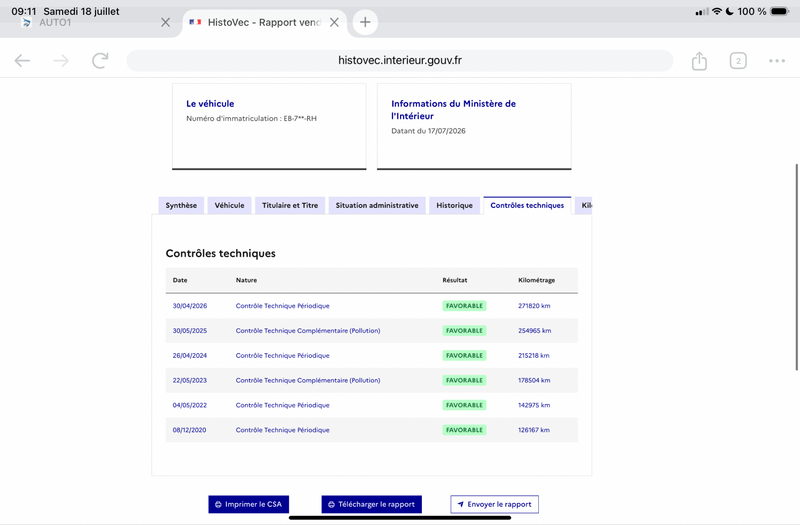This screenshot has height=525, width=800.
Task: Open the tab overview showing 2 tabs
Action: (738, 61)
